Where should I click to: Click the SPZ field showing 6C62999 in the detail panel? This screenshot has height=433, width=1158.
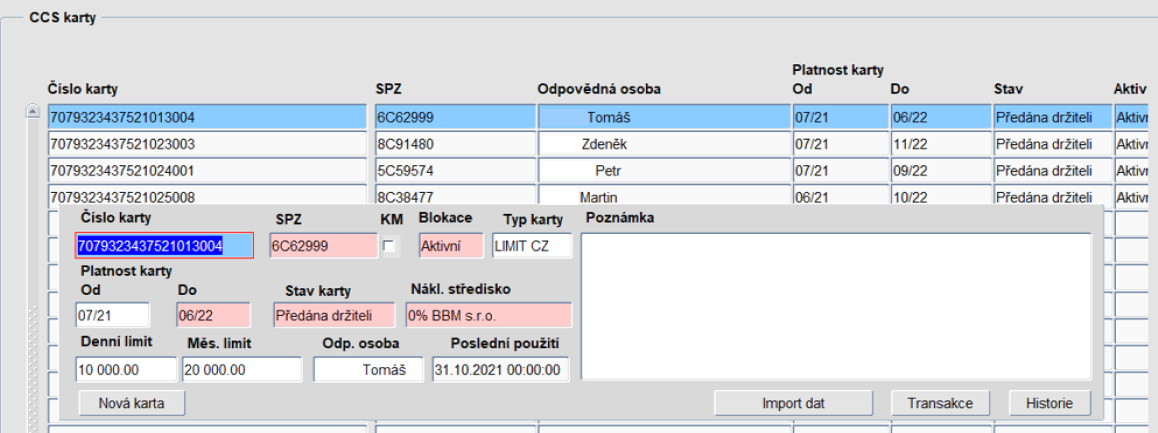point(323,245)
